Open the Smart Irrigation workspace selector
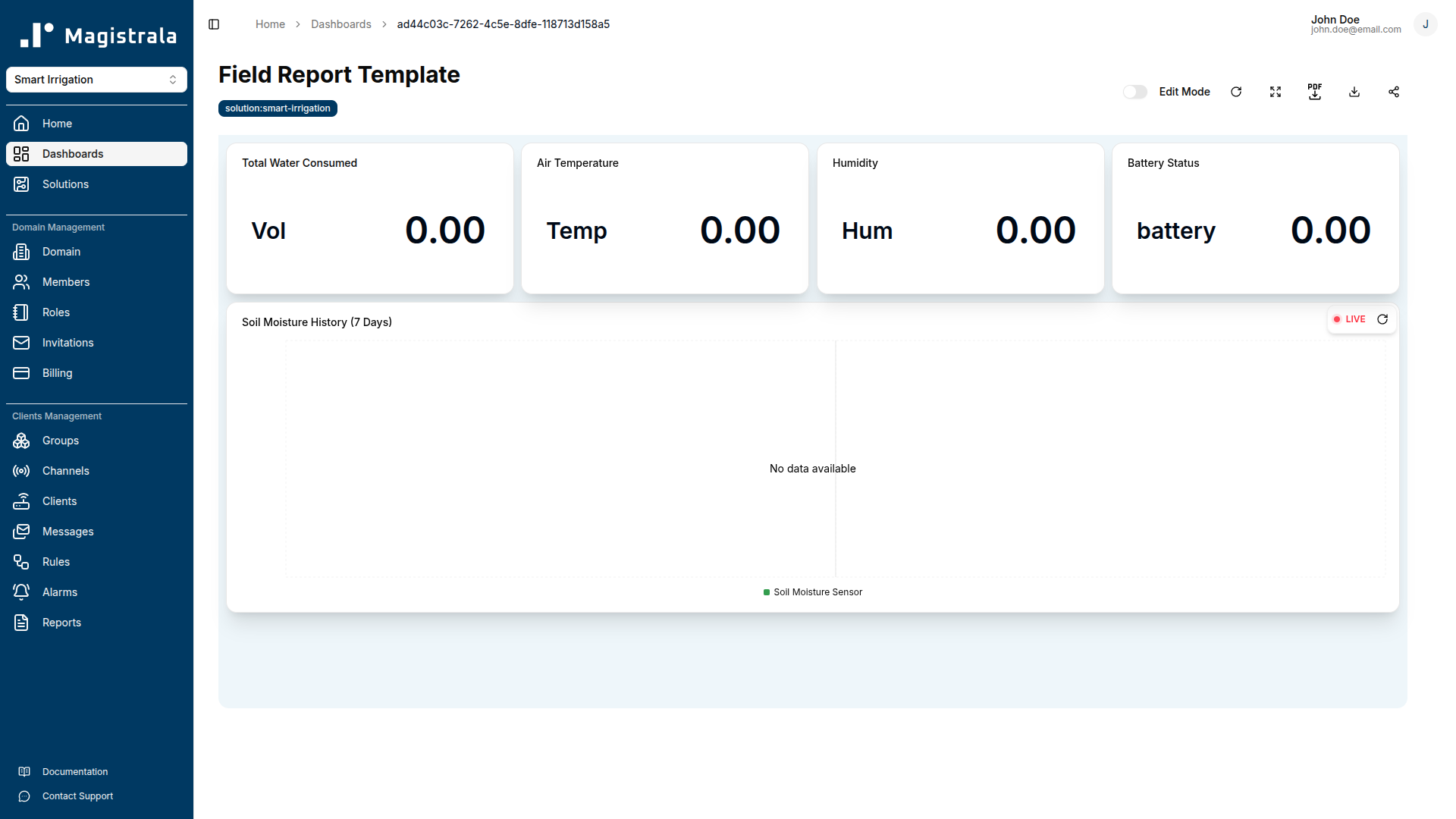 pos(96,80)
